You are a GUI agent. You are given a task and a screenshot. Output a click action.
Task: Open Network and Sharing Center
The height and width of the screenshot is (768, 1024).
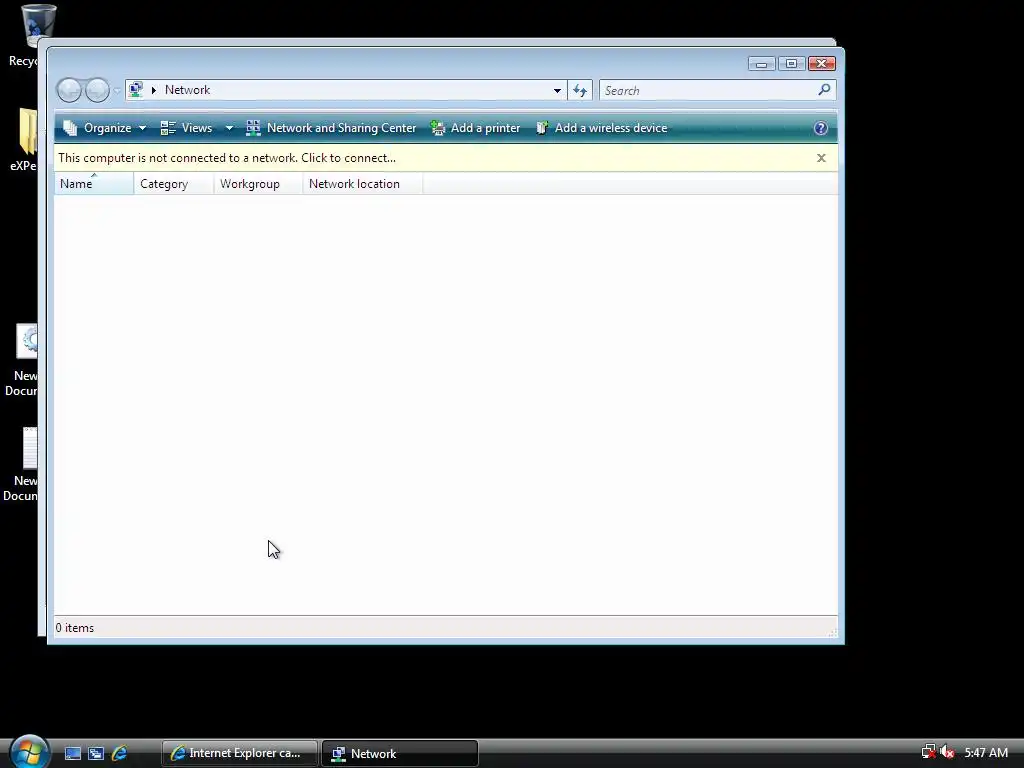(331, 128)
